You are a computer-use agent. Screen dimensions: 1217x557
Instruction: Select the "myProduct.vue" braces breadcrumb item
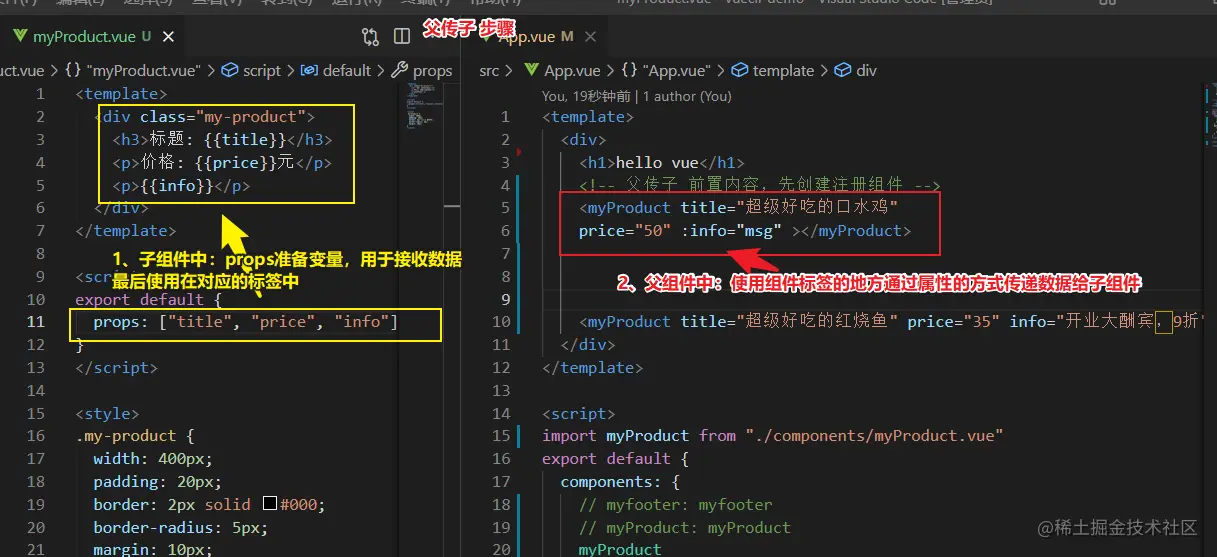coord(133,71)
